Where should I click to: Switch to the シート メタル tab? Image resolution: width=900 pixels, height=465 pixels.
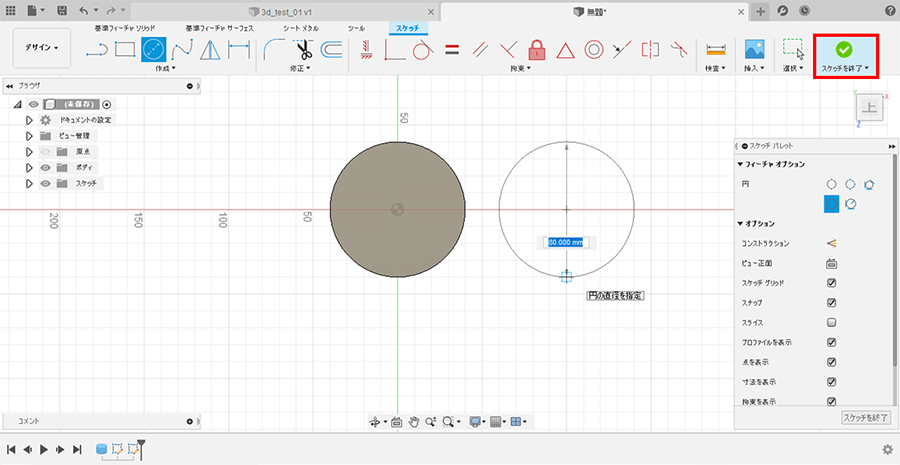pyautogui.click(x=300, y=28)
